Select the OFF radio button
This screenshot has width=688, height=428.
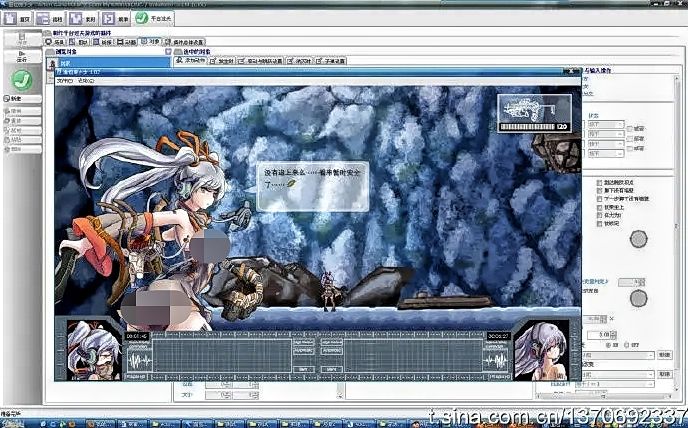(627, 345)
